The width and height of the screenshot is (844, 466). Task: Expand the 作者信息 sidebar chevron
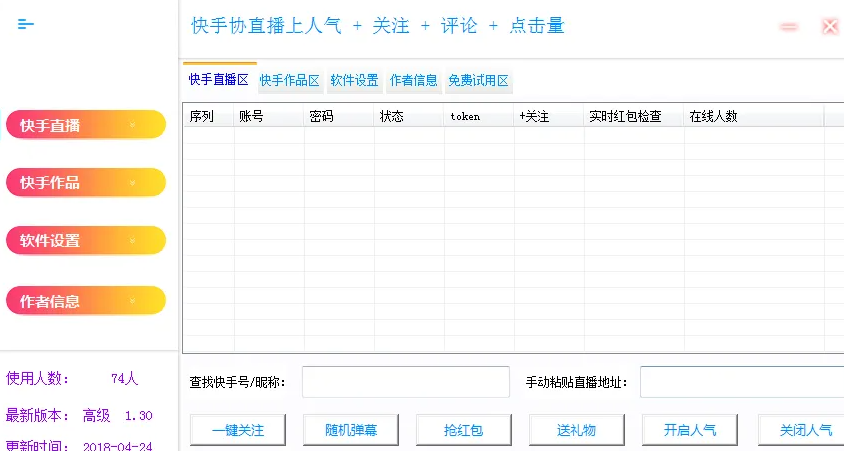(133, 301)
